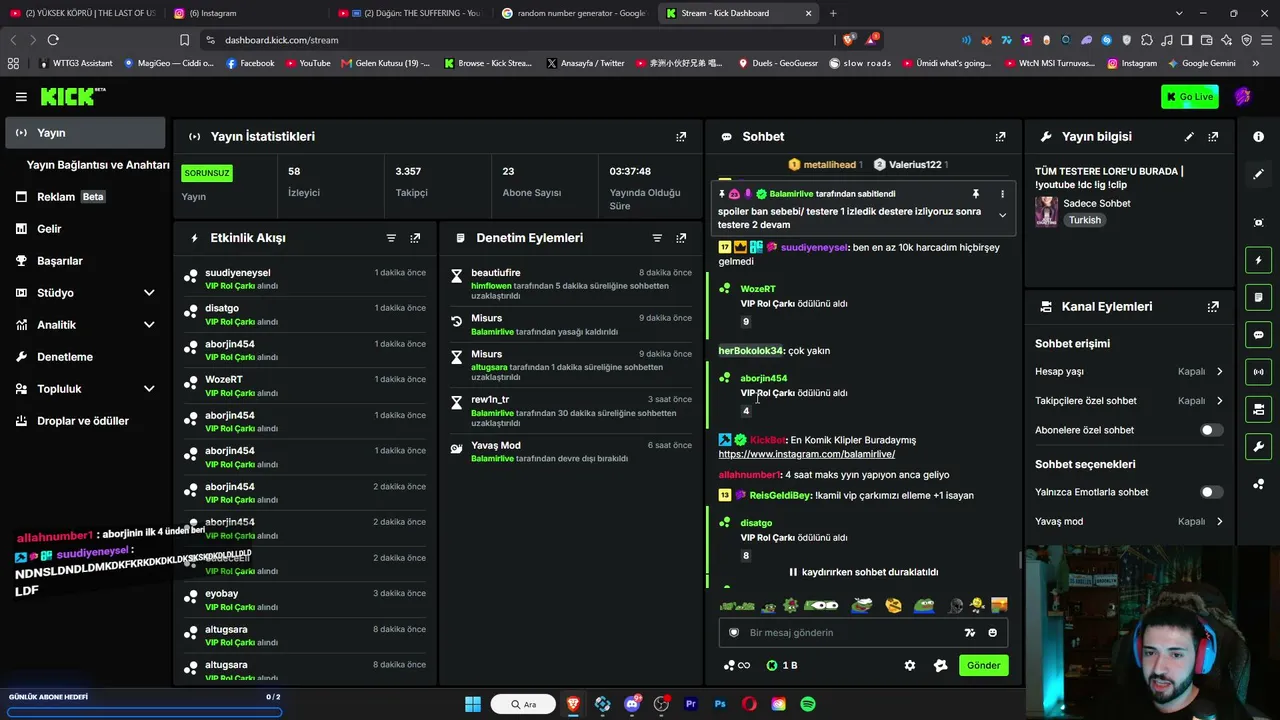Toggle the broadcast stats icon in right rail
Screen dimensions: 1280x720
(x=1258, y=372)
